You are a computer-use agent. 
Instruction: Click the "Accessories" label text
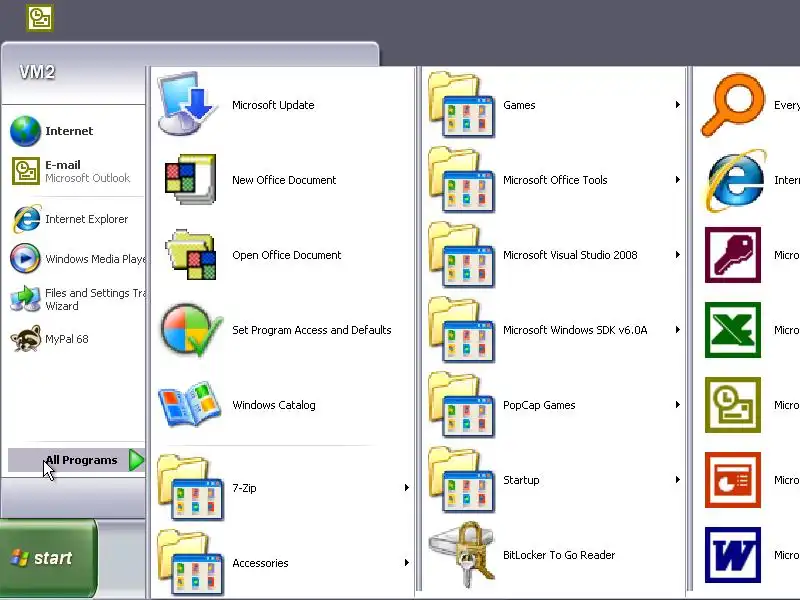point(260,563)
